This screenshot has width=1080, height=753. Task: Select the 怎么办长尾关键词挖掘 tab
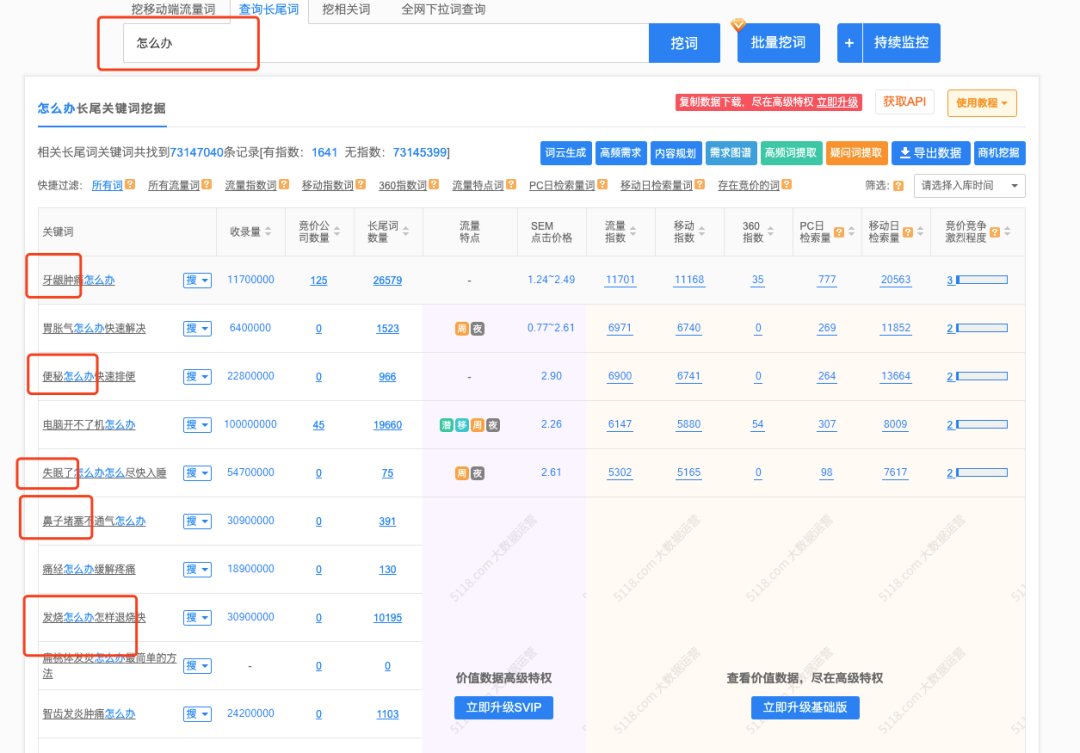(x=101, y=108)
